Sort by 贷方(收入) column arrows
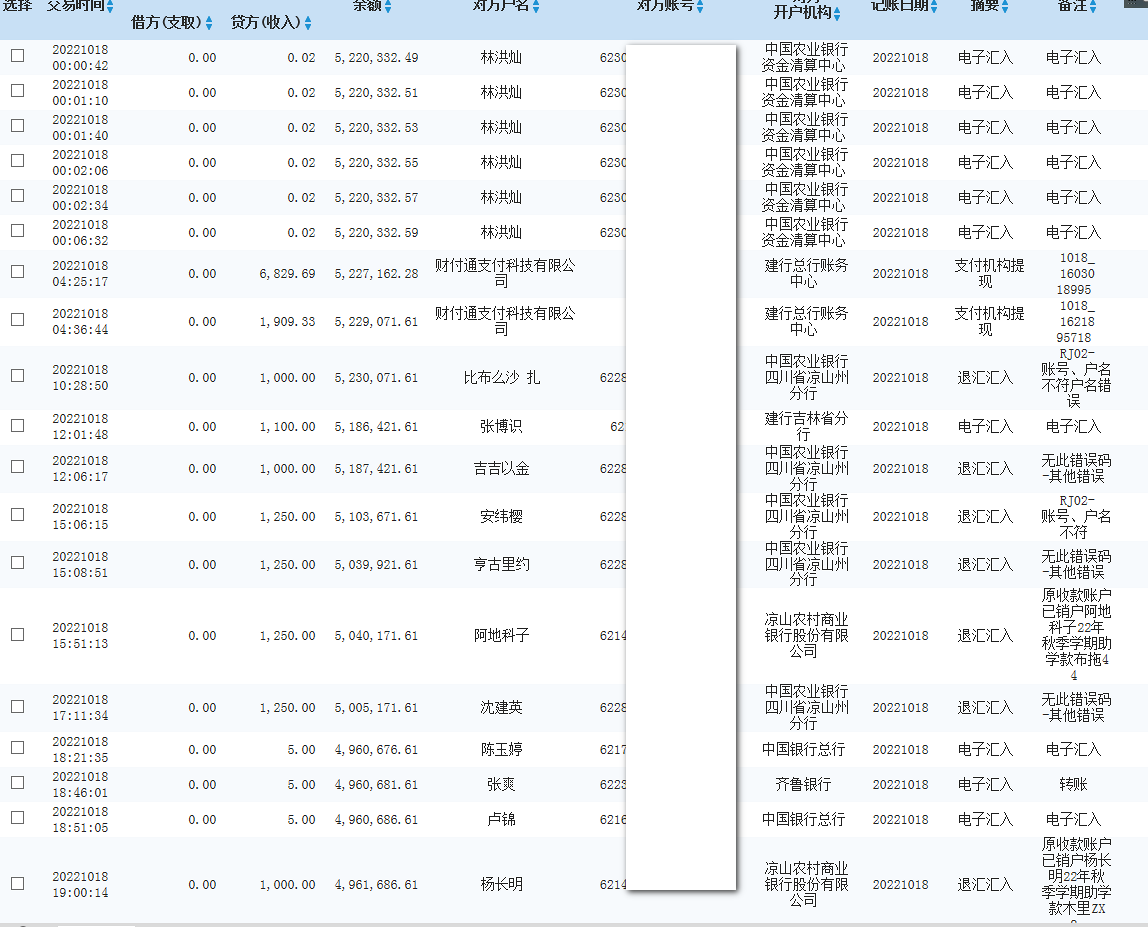The height and width of the screenshot is (927, 1148). coord(308,23)
